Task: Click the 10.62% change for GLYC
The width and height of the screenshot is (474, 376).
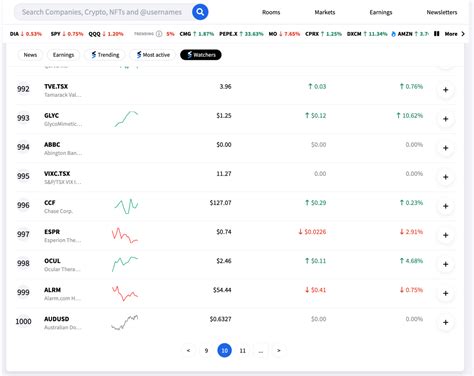Action: pos(409,116)
